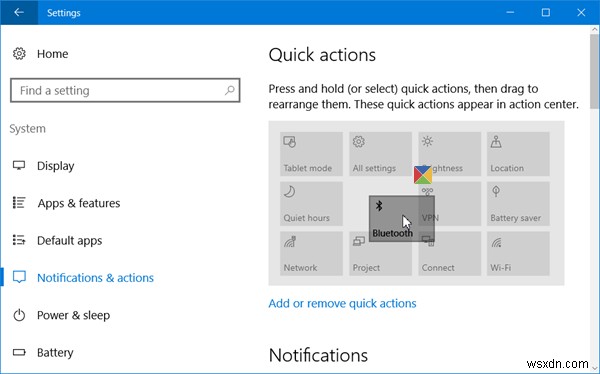Click the Quick actions heading
This screenshot has width=600, height=374.
point(322,55)
